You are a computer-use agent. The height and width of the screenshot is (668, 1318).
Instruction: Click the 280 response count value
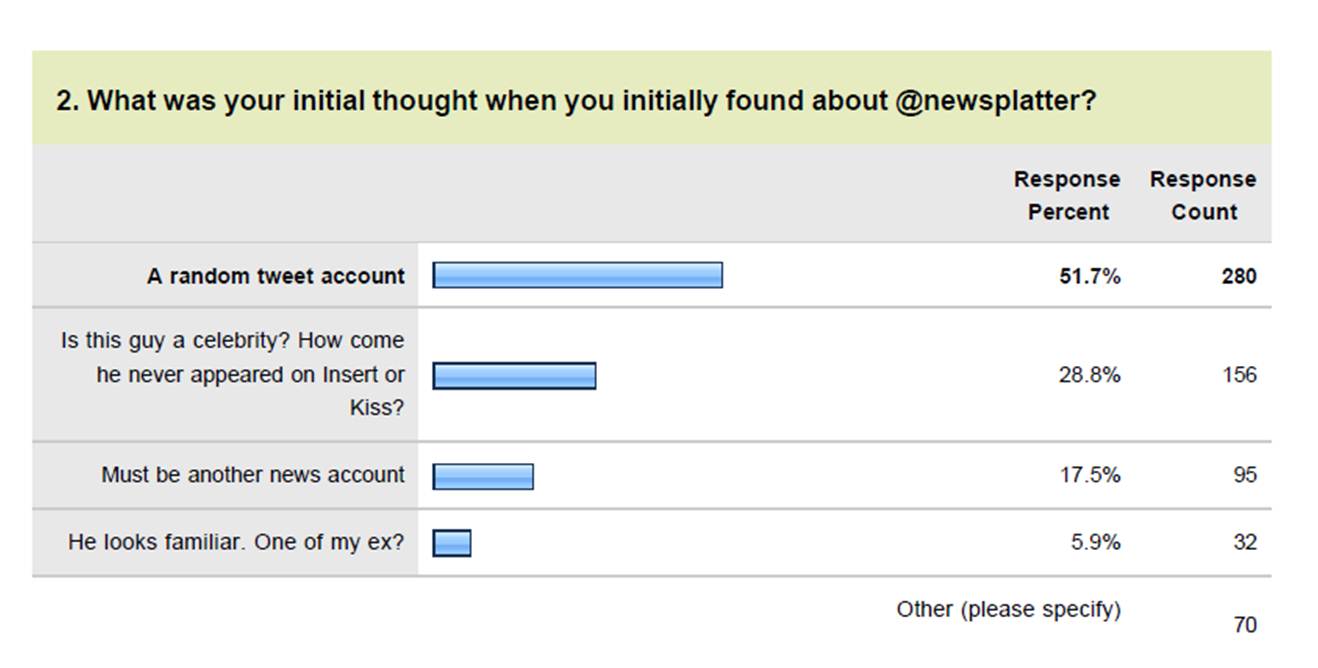[x=1239, y=276]
